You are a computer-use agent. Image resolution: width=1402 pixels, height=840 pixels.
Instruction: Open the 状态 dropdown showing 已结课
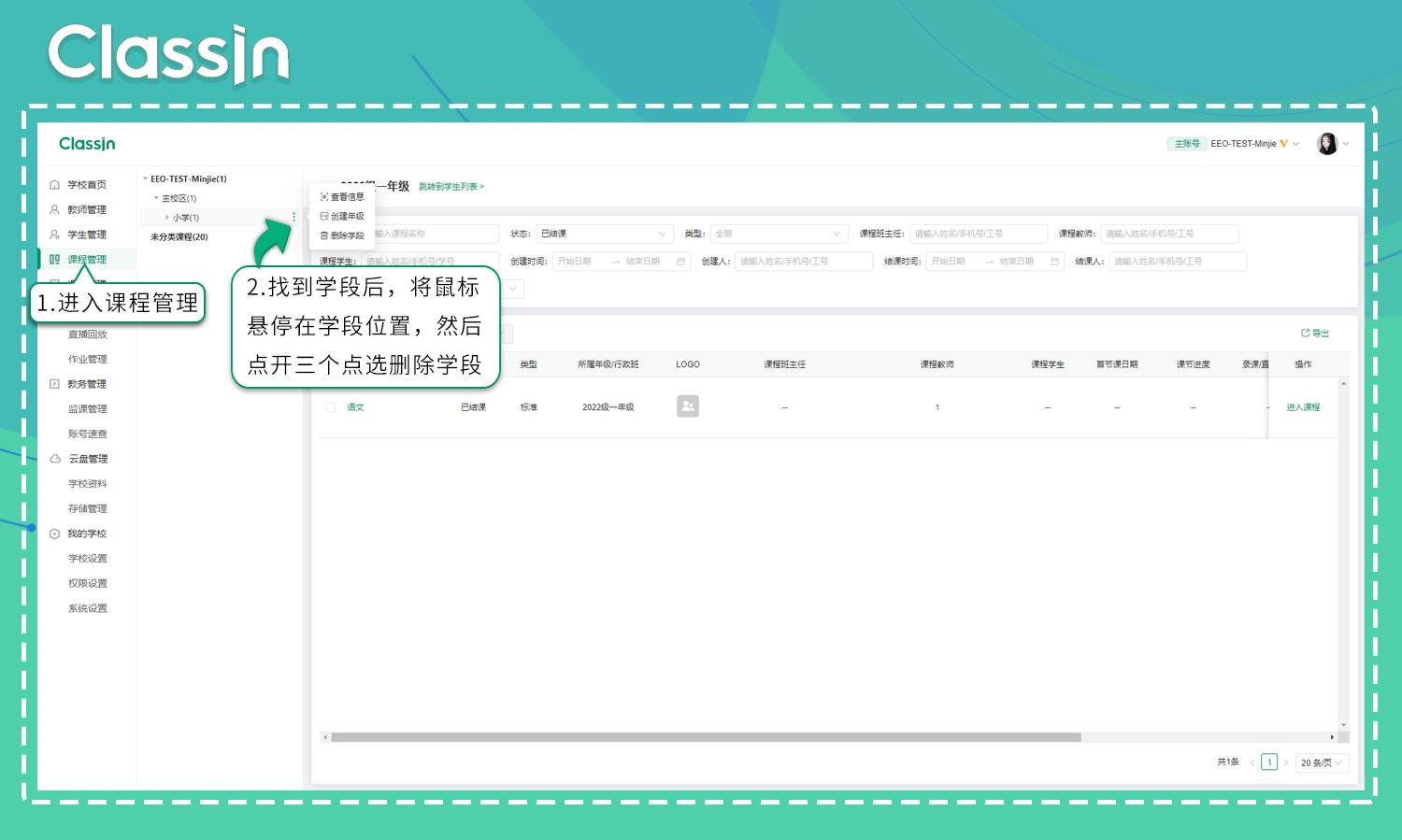tap(605, 234)
